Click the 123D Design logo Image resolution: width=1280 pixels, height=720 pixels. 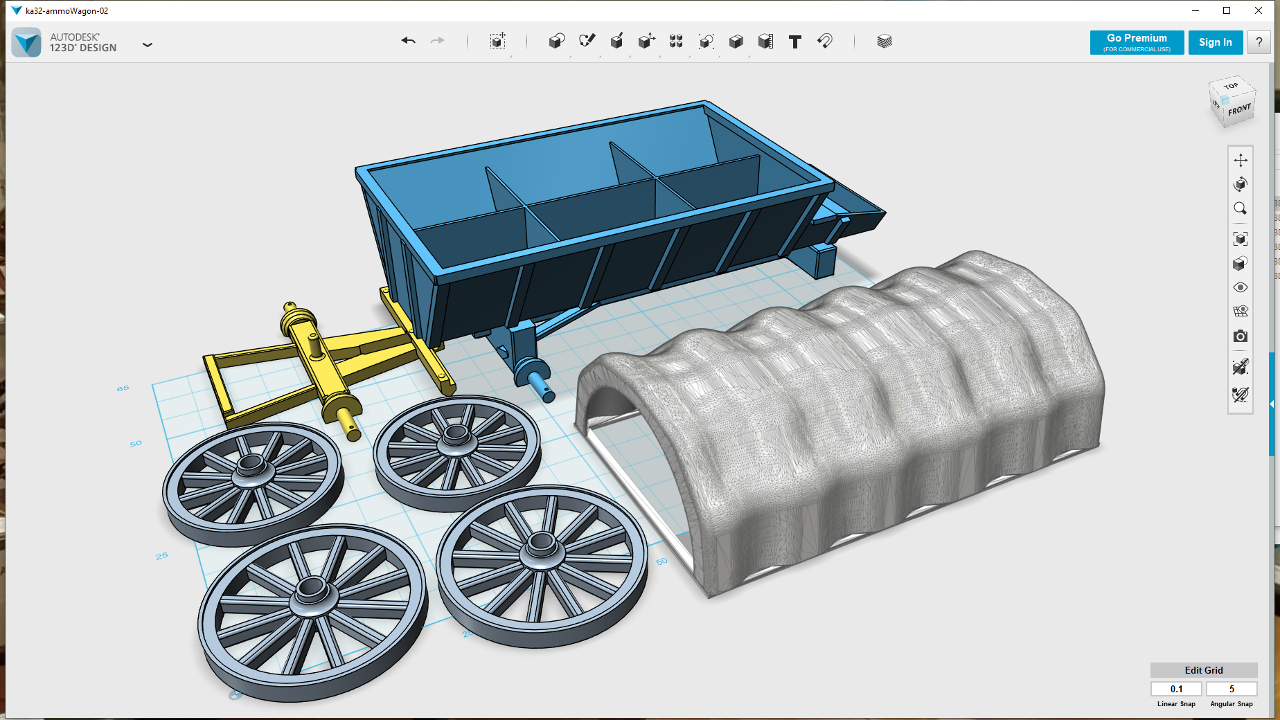(x=26, y=42)
